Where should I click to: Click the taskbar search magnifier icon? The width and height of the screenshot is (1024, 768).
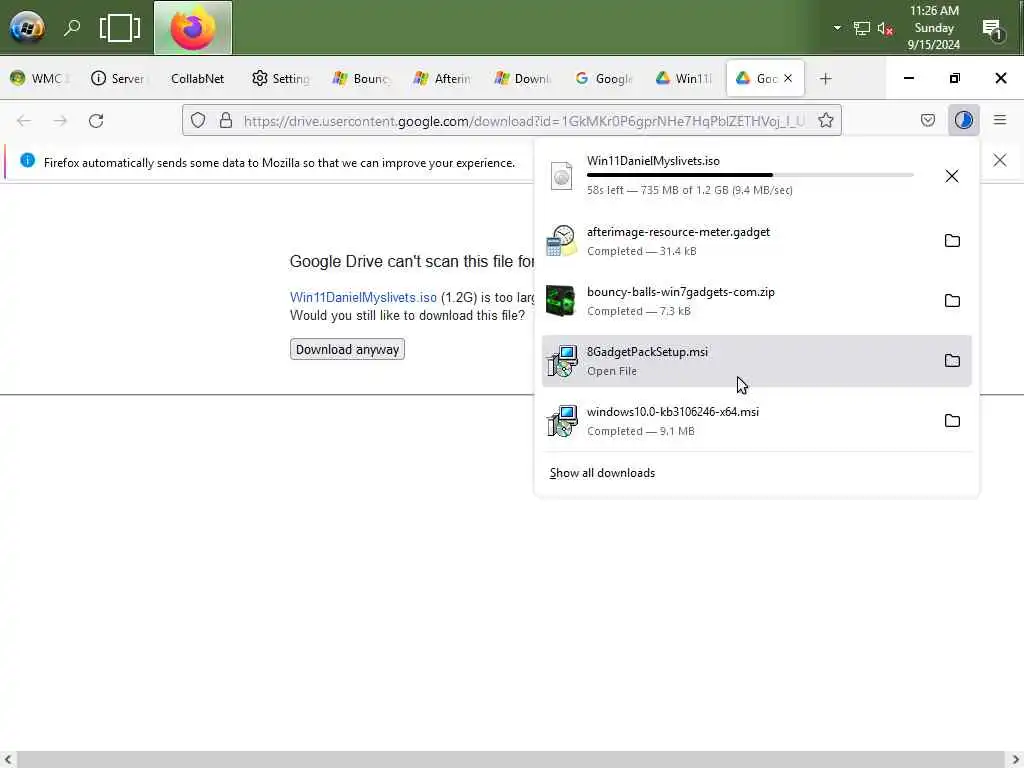pyautogui.click(x=72, y=28)
